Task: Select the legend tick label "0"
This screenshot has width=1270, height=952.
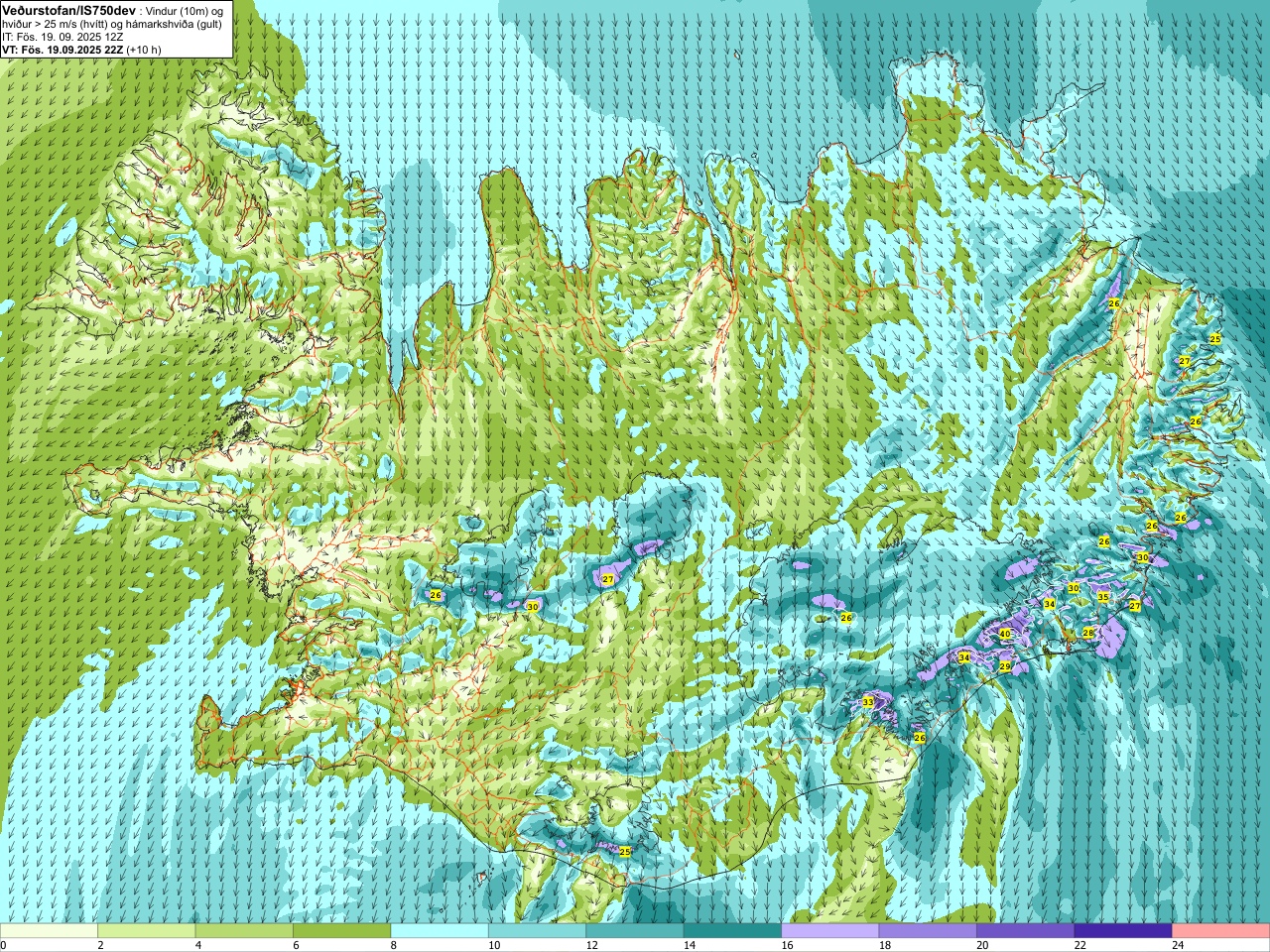Action: click(4, 946)
